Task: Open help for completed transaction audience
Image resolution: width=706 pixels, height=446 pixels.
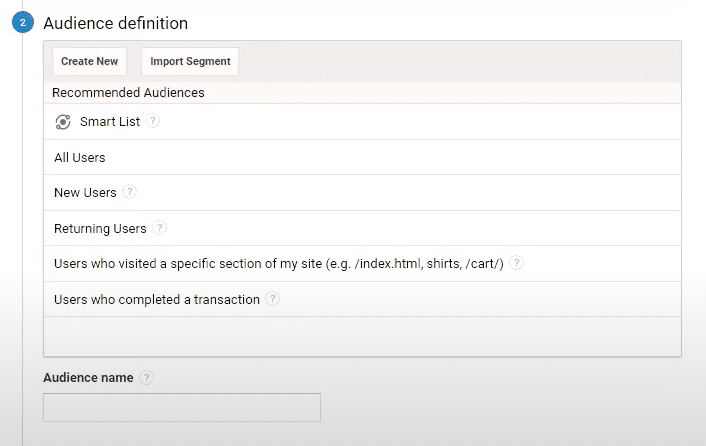Action: click(272, 299)
